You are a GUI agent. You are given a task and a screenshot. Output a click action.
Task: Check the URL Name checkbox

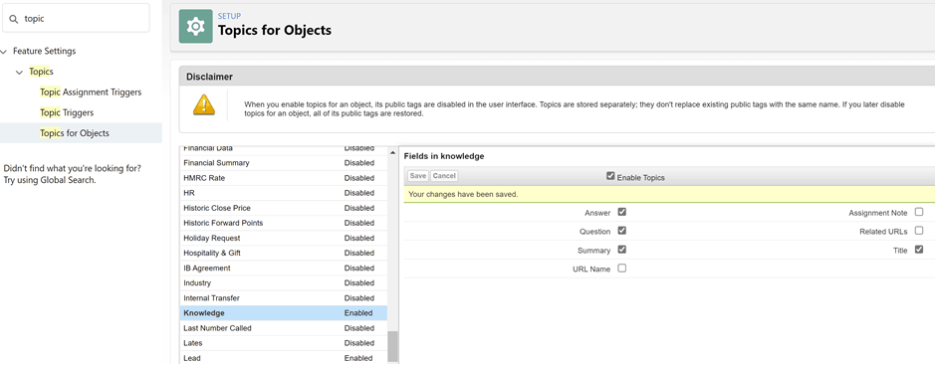(x=621, y=268)
